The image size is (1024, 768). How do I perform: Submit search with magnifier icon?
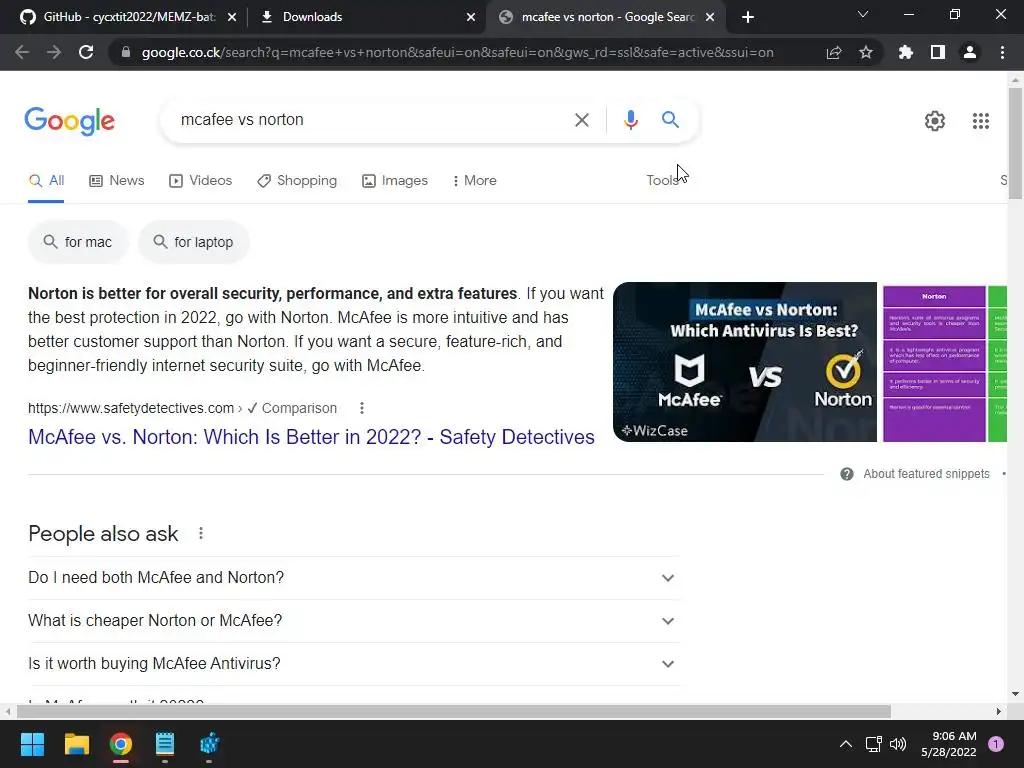(x=670, y=120)
